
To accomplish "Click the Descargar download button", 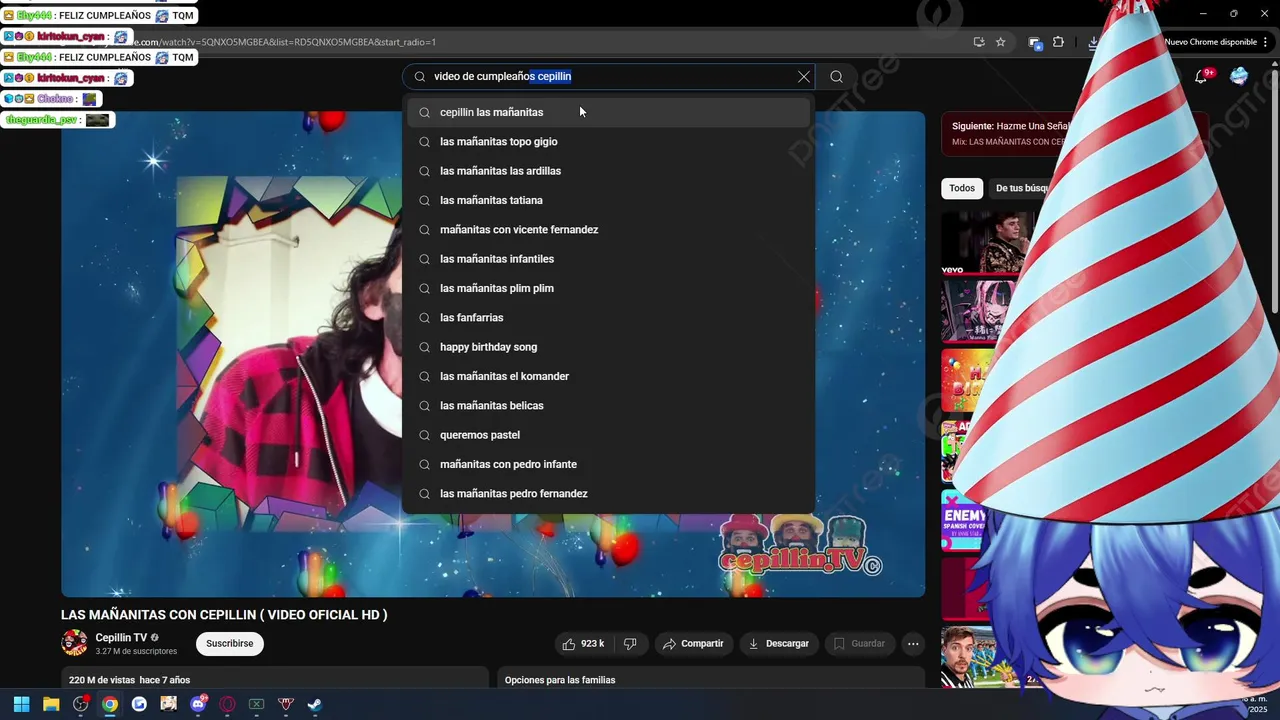I will pyautogui.click(x=778, y=644).
